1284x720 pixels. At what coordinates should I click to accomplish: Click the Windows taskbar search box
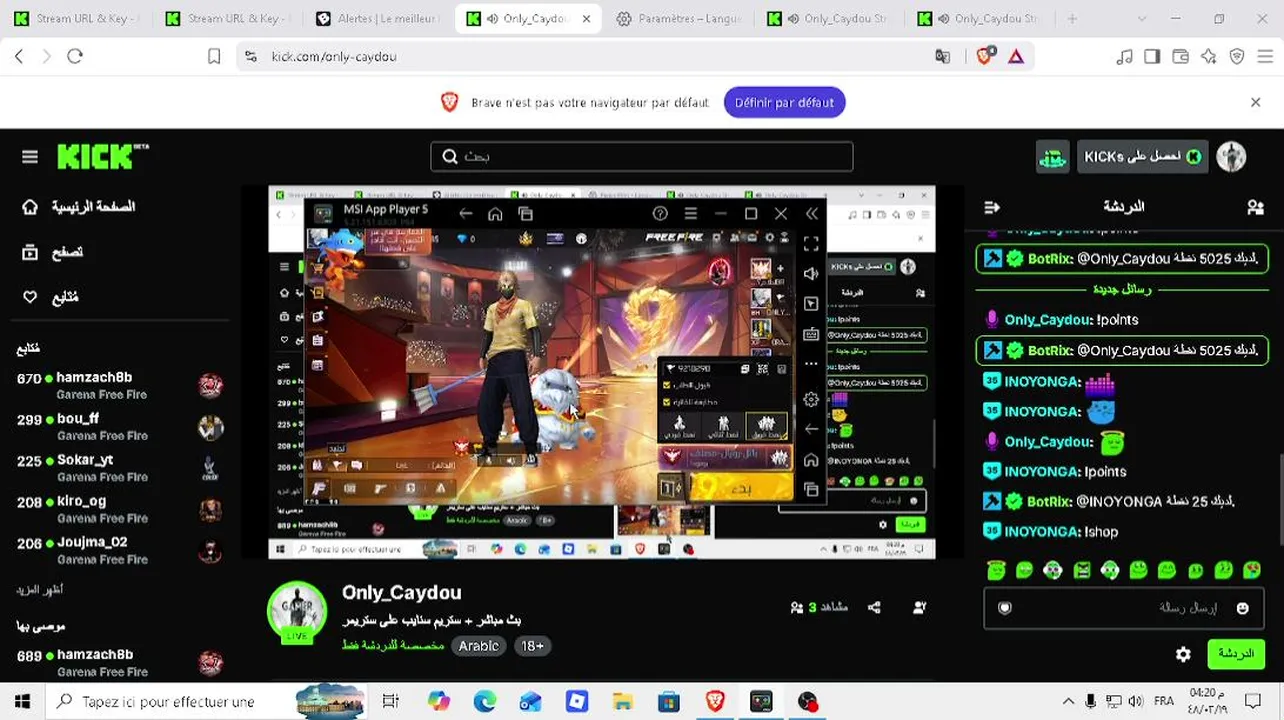[x=207, y=702]
